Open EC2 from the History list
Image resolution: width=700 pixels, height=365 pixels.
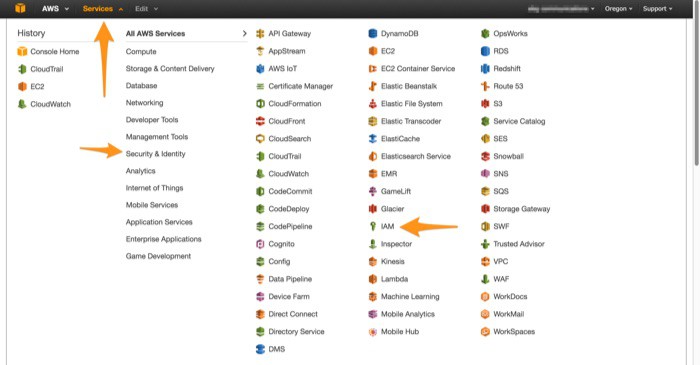tap(31, 86)
